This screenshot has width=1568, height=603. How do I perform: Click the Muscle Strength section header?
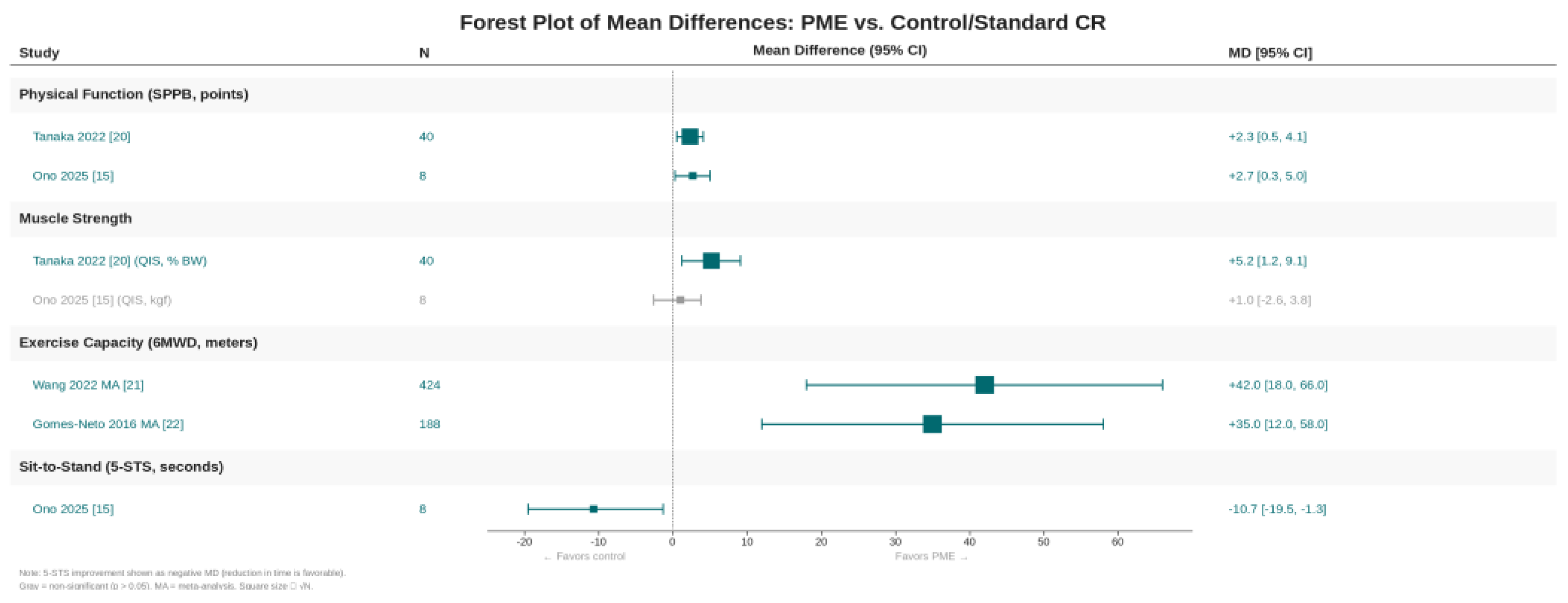[75, 219]
